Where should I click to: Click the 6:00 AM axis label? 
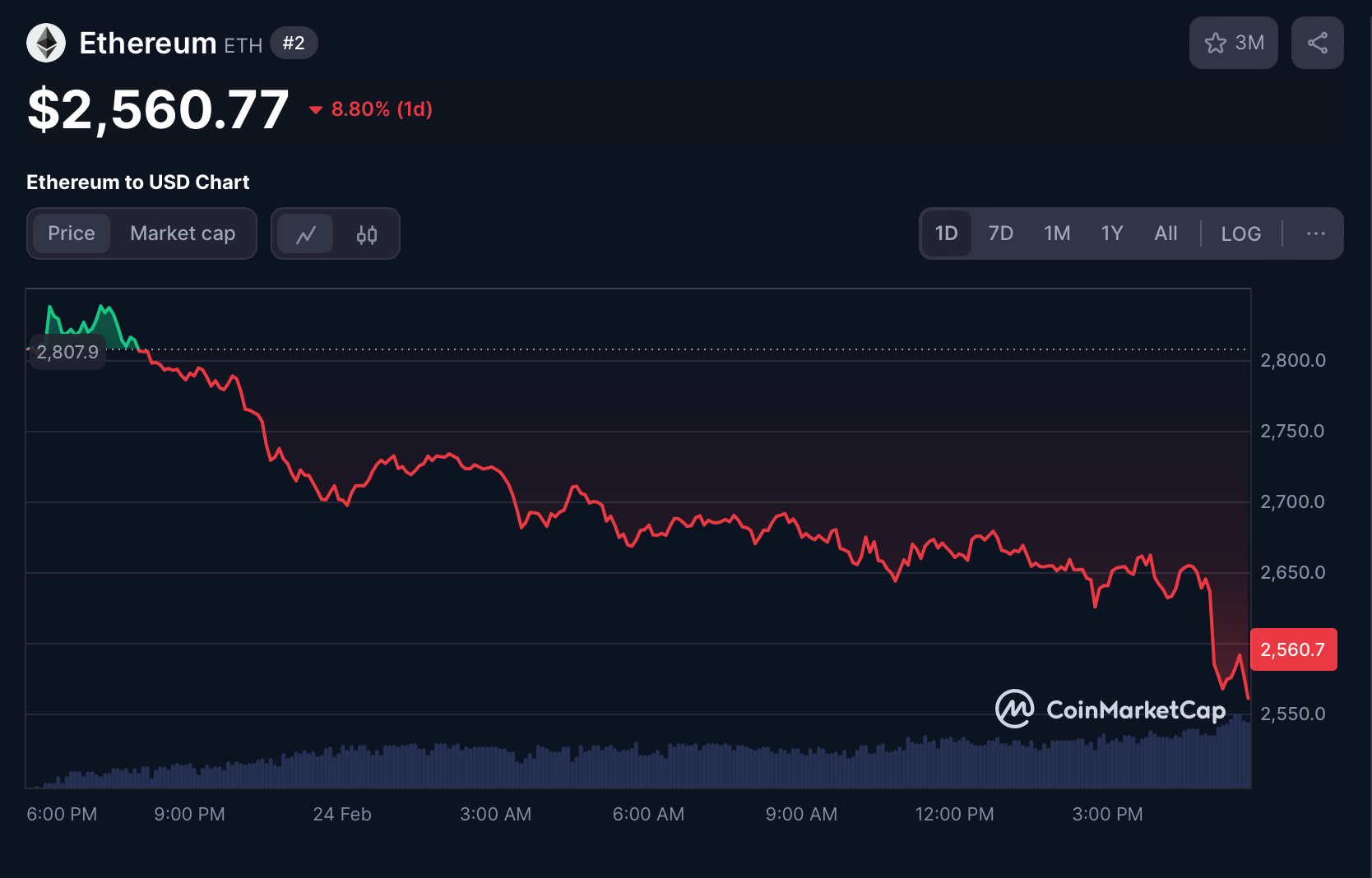click(648, 814)
